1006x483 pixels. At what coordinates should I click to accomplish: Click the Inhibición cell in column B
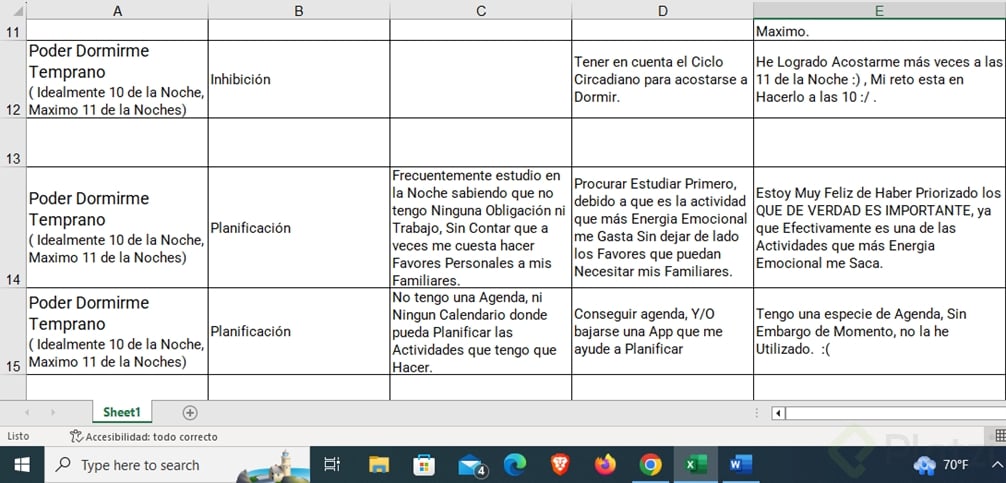point(299,79)
